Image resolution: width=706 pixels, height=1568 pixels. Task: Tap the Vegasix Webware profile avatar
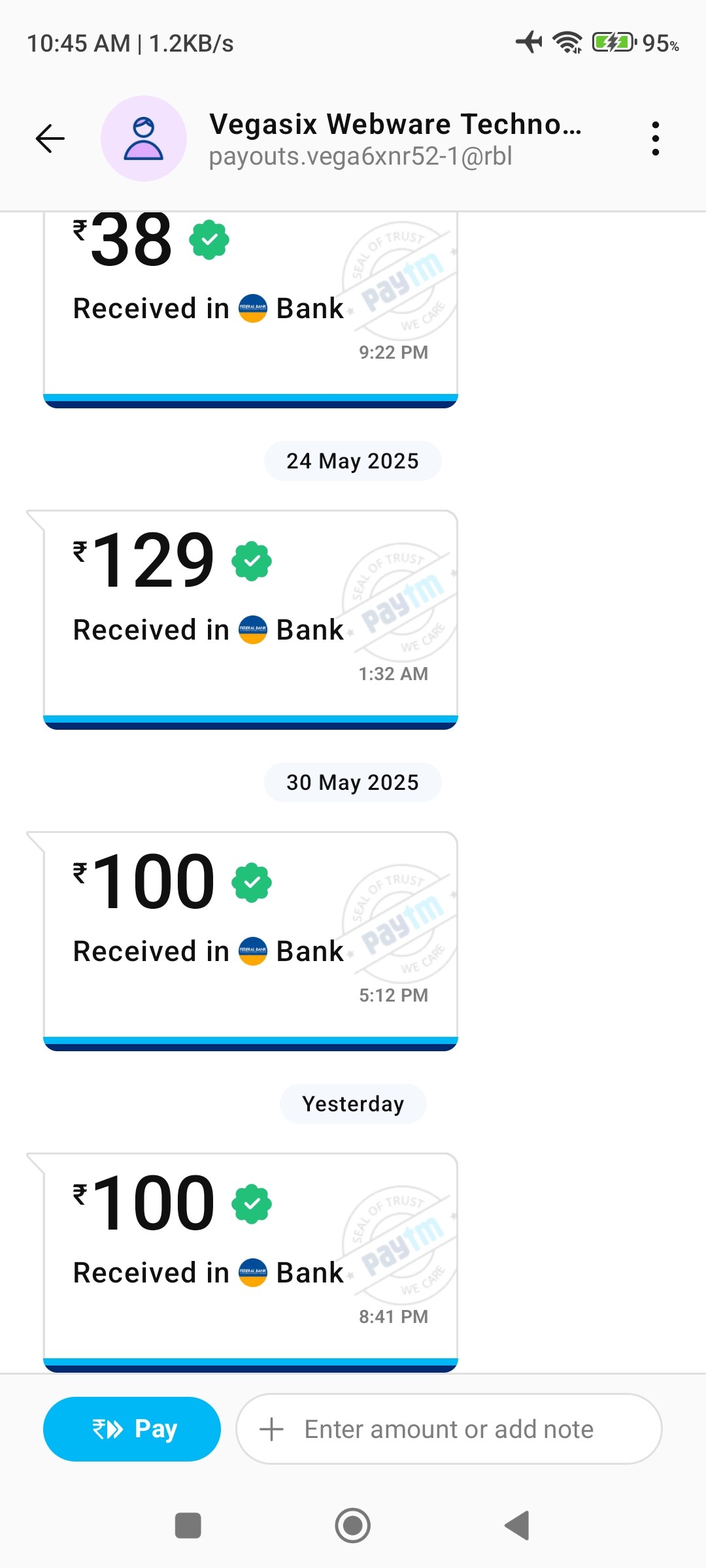point(144,139)
